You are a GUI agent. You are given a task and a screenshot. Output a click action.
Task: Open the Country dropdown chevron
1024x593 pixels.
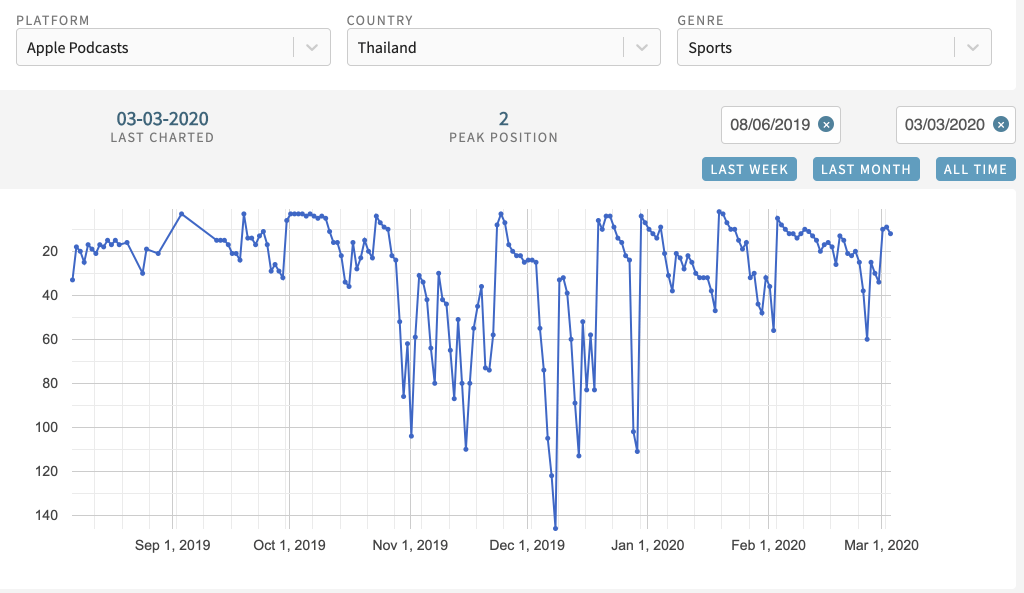[x=642, y=47]
